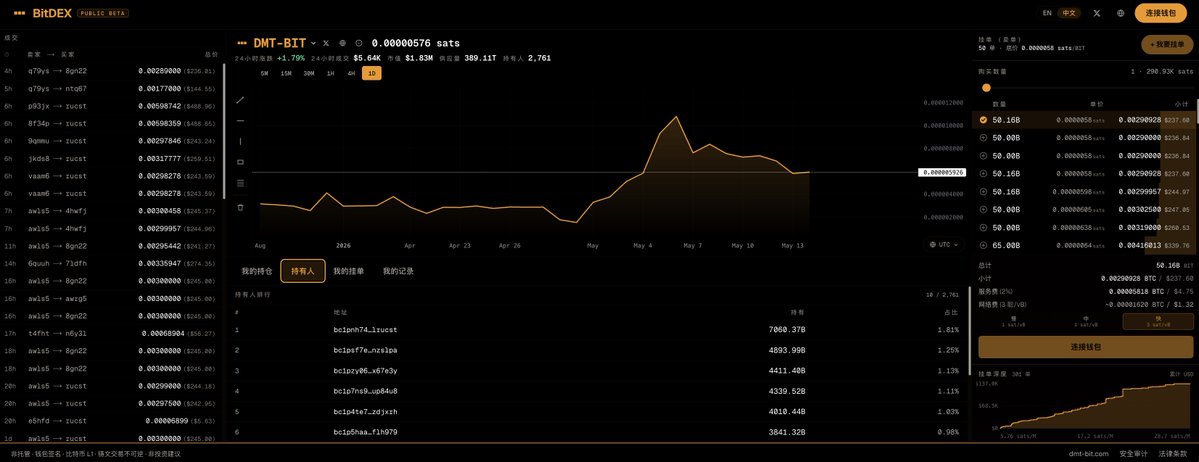Add the 50.00B order priced $247.05
The width and height of the screenshot is (1199, 462).
[983, 209]
